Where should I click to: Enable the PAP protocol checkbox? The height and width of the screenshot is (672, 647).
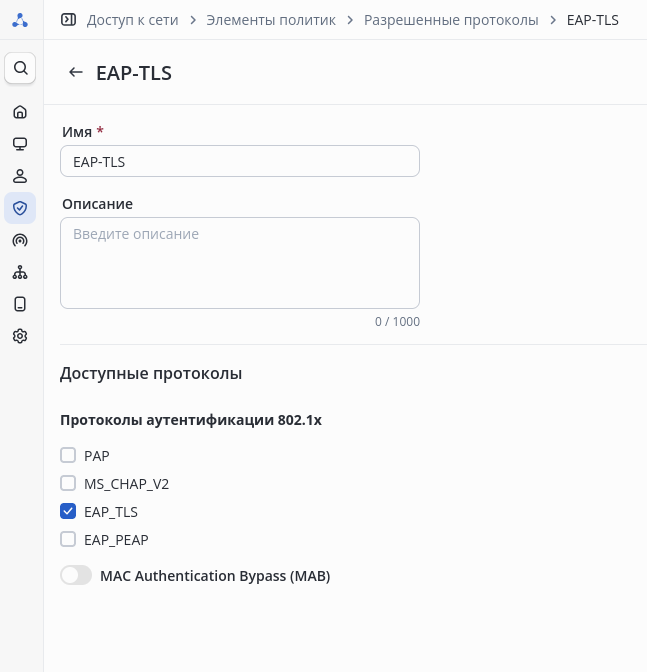pos(68,455)
